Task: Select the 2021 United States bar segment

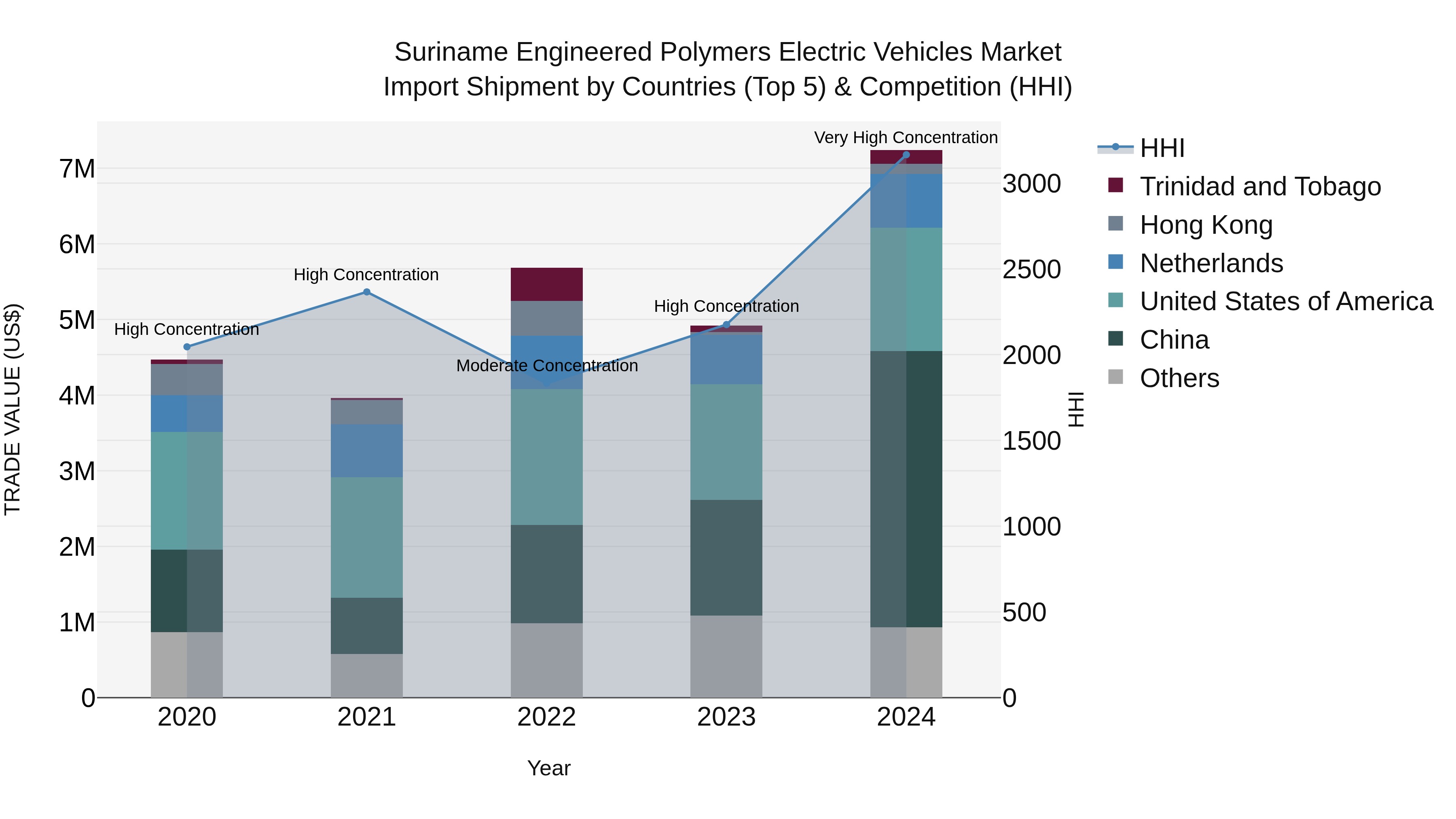Action: [x=367, y=538]
